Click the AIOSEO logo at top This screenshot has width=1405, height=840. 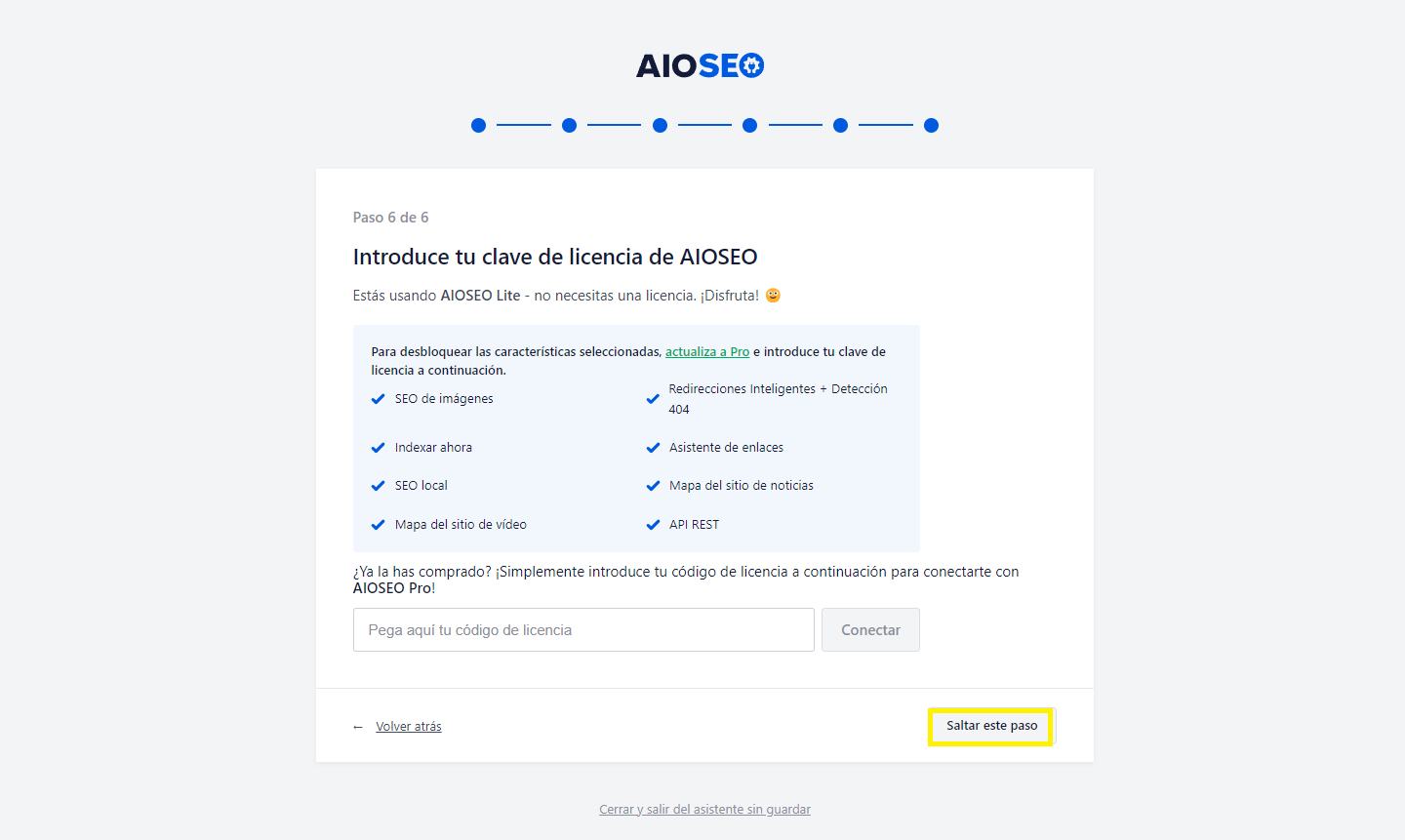pyautogui.click(x=700, y=65)
